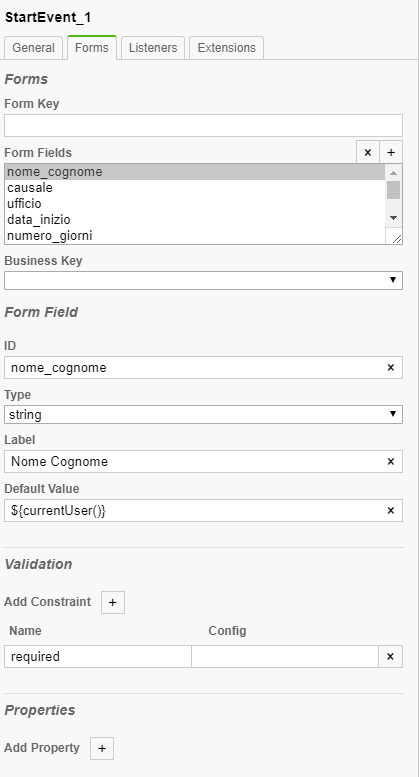Image resolution: width=419 pixels, height=777 pixels.
Task: Click the Form Fields list scroll down arrow
Action: click(x=393, y=218)
